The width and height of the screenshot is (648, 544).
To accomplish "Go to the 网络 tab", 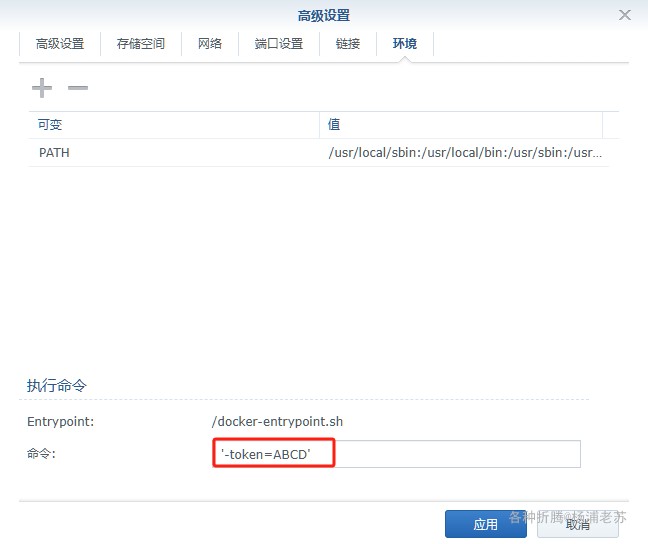I will point(210,44).
